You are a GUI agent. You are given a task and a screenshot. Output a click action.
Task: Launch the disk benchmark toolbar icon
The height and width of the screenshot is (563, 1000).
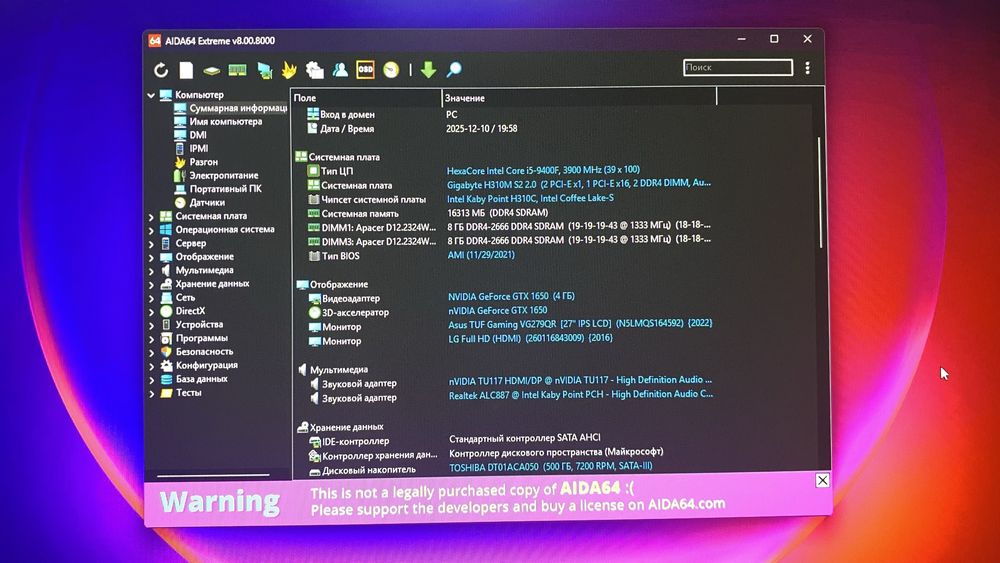click(x=212, y=70)
